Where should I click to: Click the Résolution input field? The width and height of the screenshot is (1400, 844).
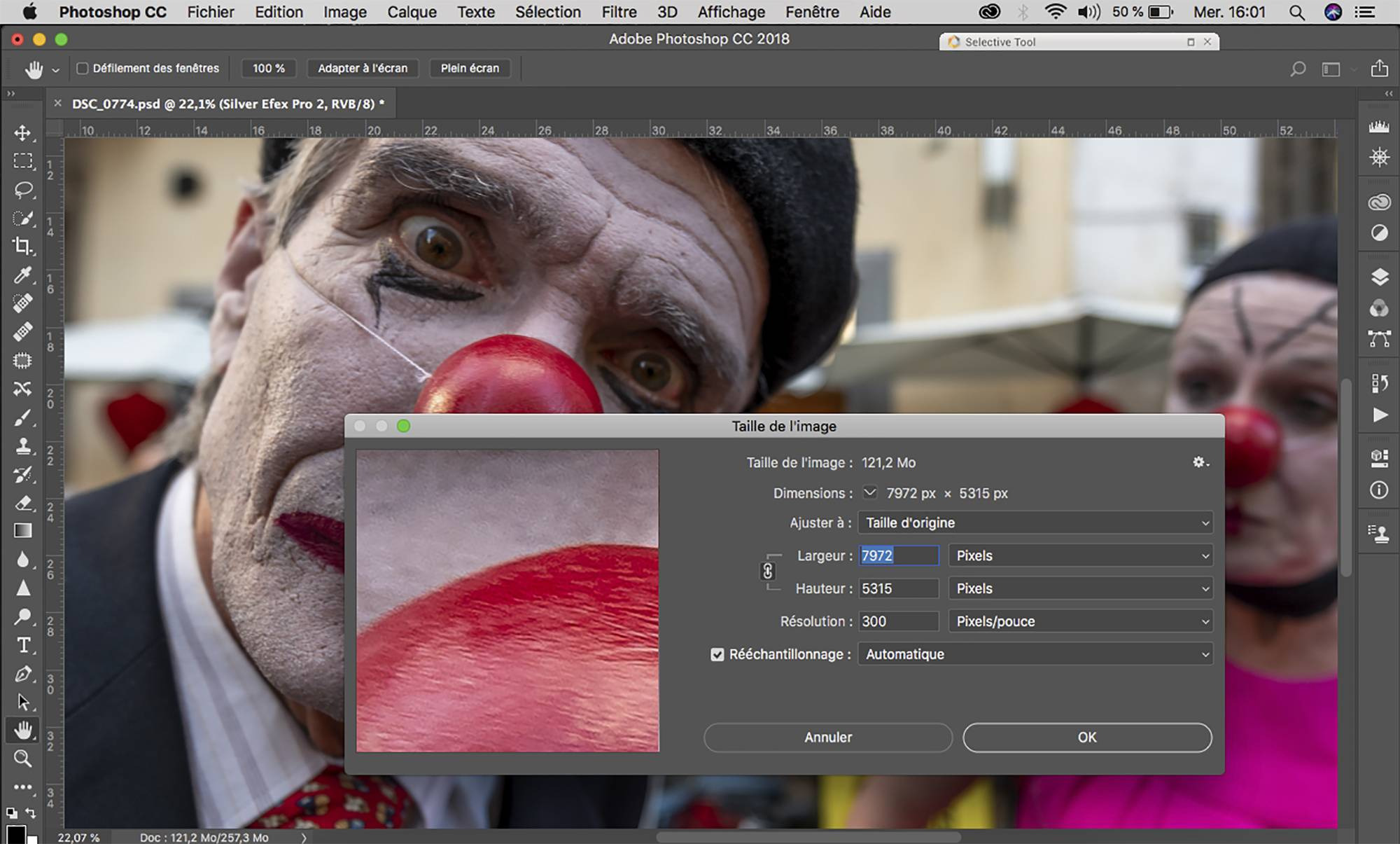point(899,621)
